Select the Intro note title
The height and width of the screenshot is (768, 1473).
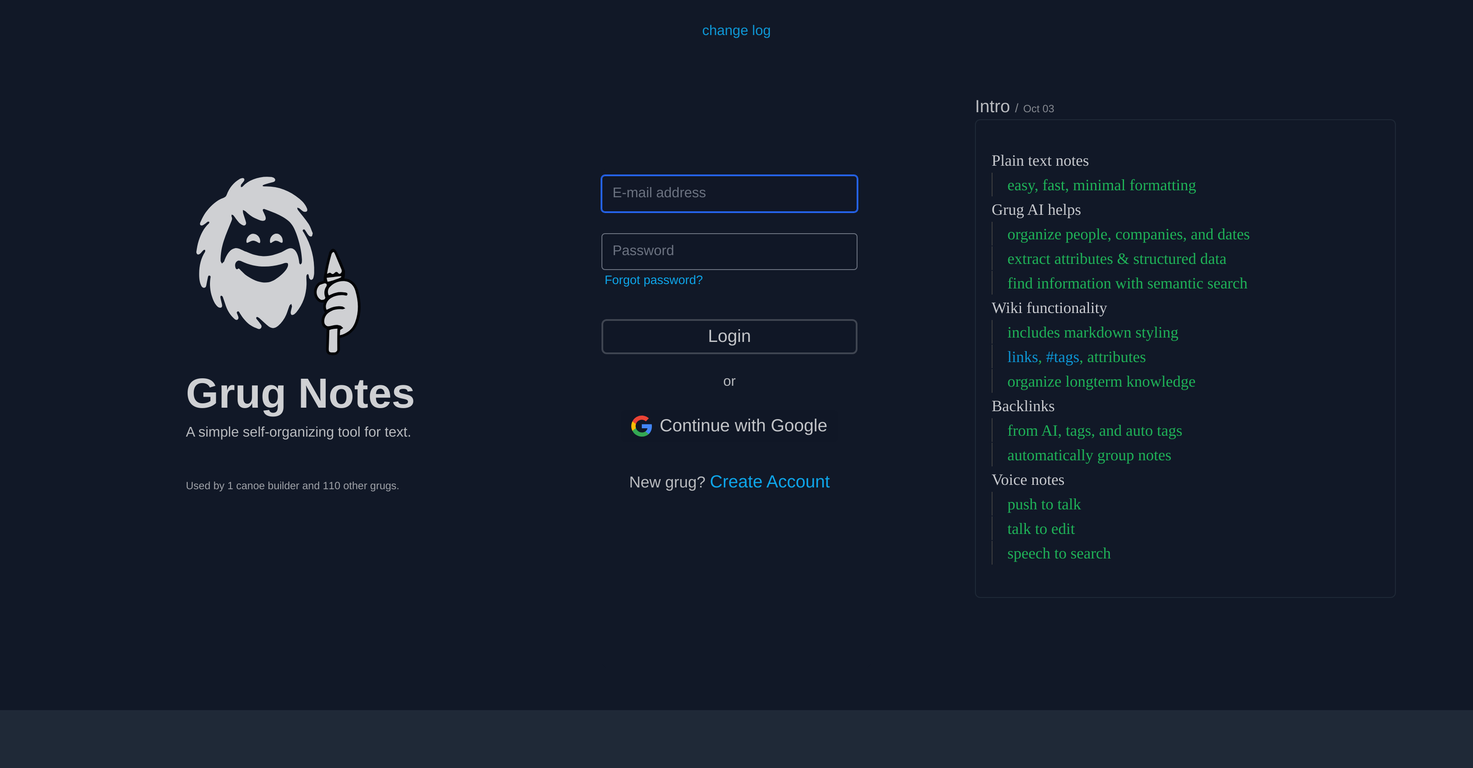tap(992, 107)
